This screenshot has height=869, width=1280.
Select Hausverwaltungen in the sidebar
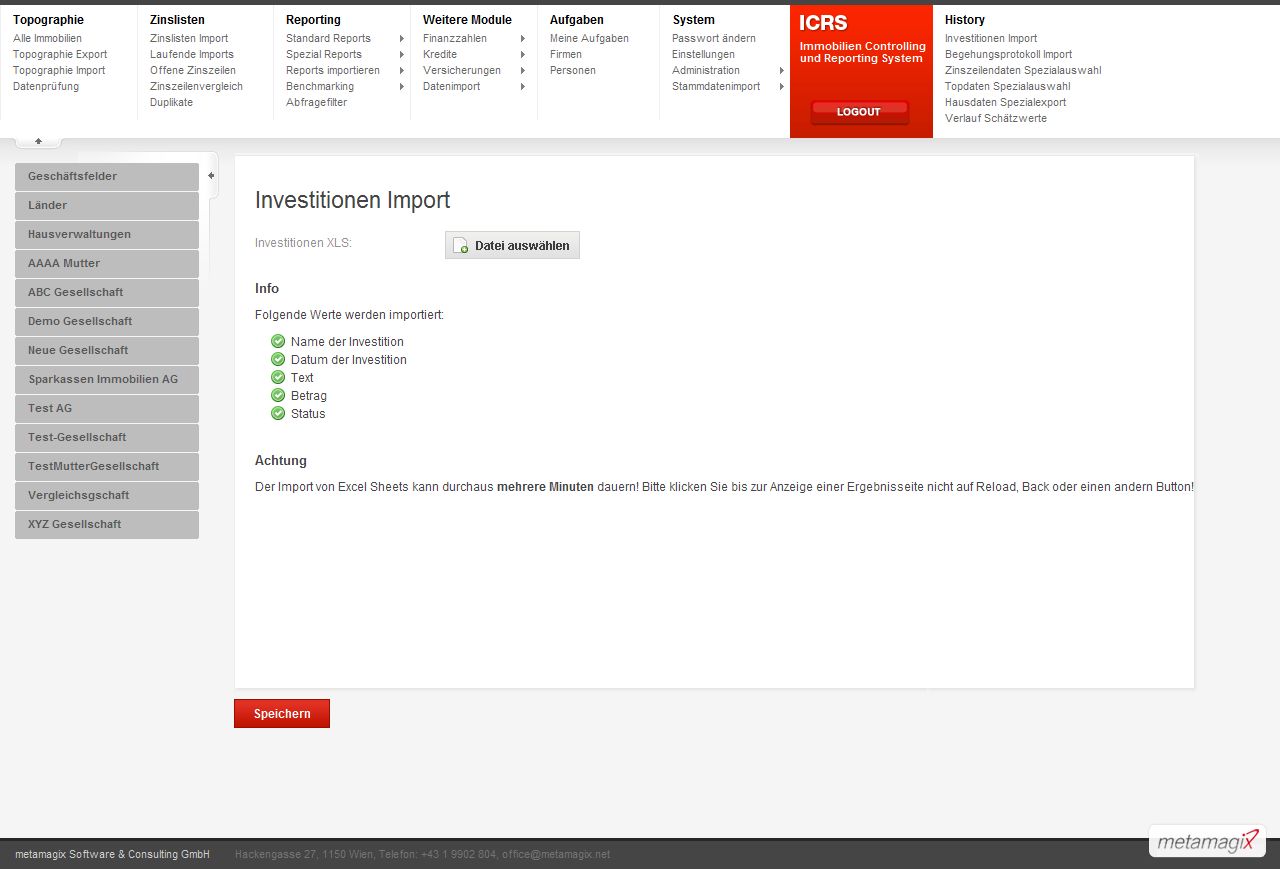pos(107,235)
